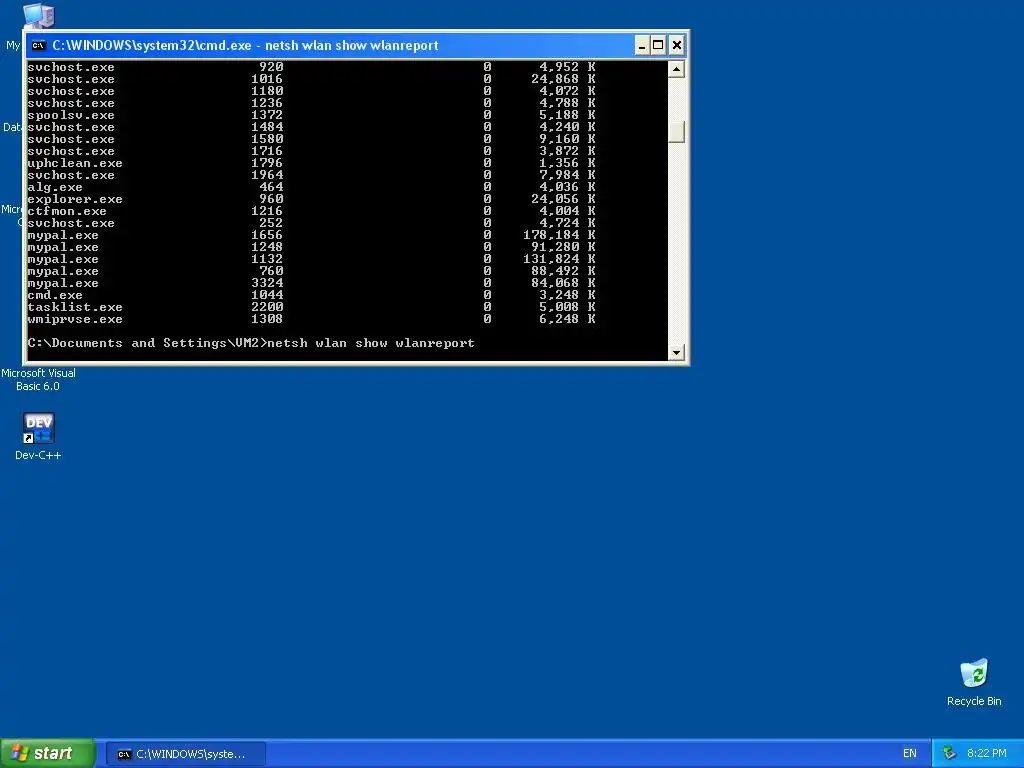Click the explorer.exe process name
1024x768 pixels.
click(x=75, y=199)
